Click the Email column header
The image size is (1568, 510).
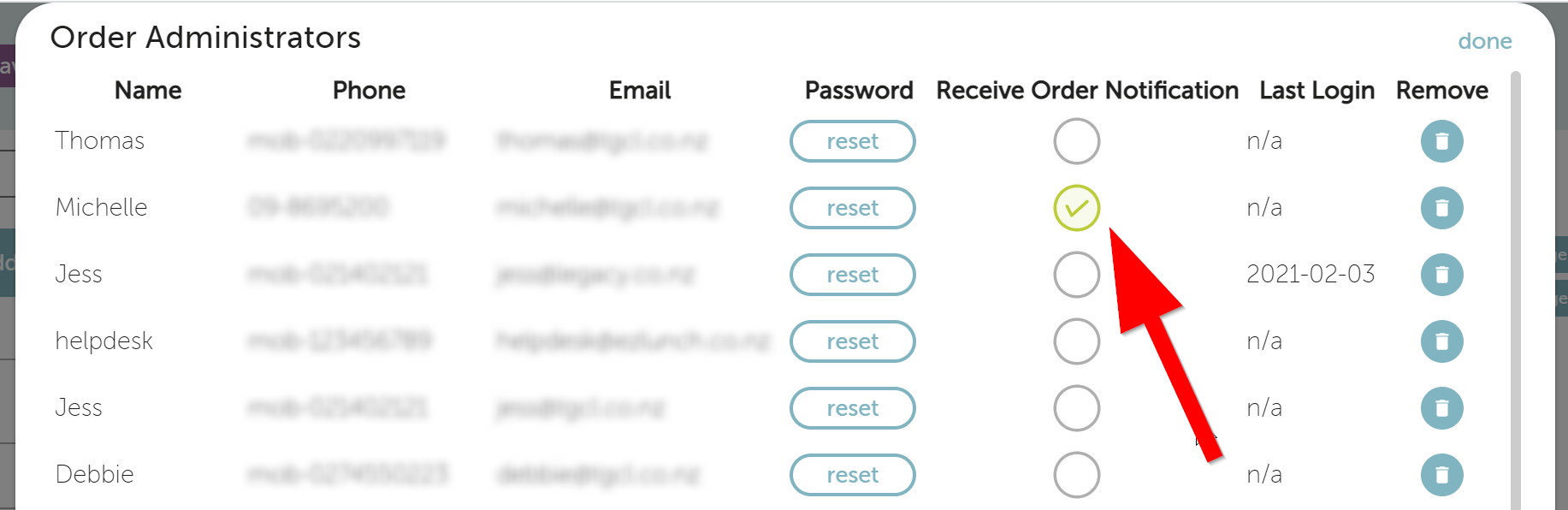point(640,91)
